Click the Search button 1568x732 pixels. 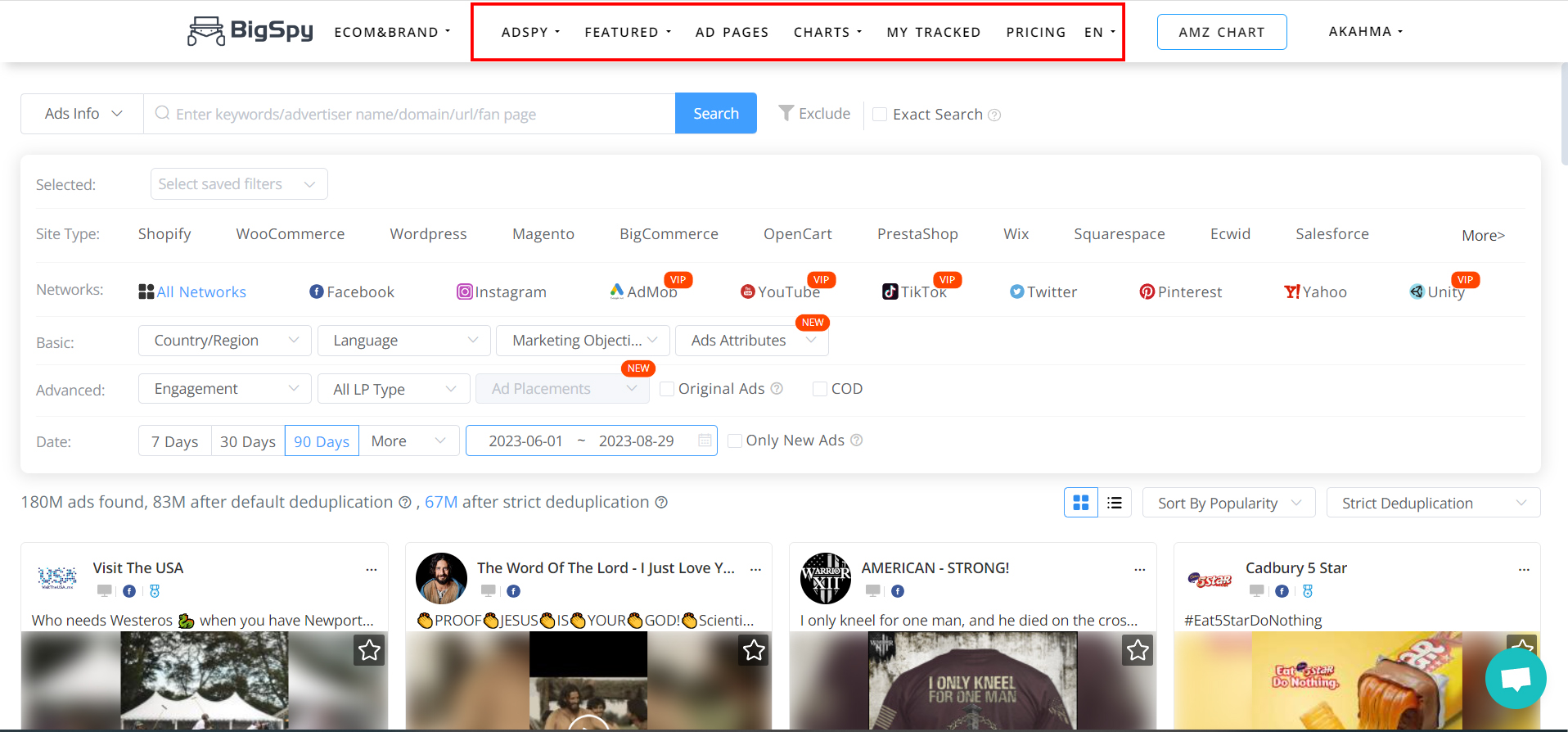click(716, 113)
